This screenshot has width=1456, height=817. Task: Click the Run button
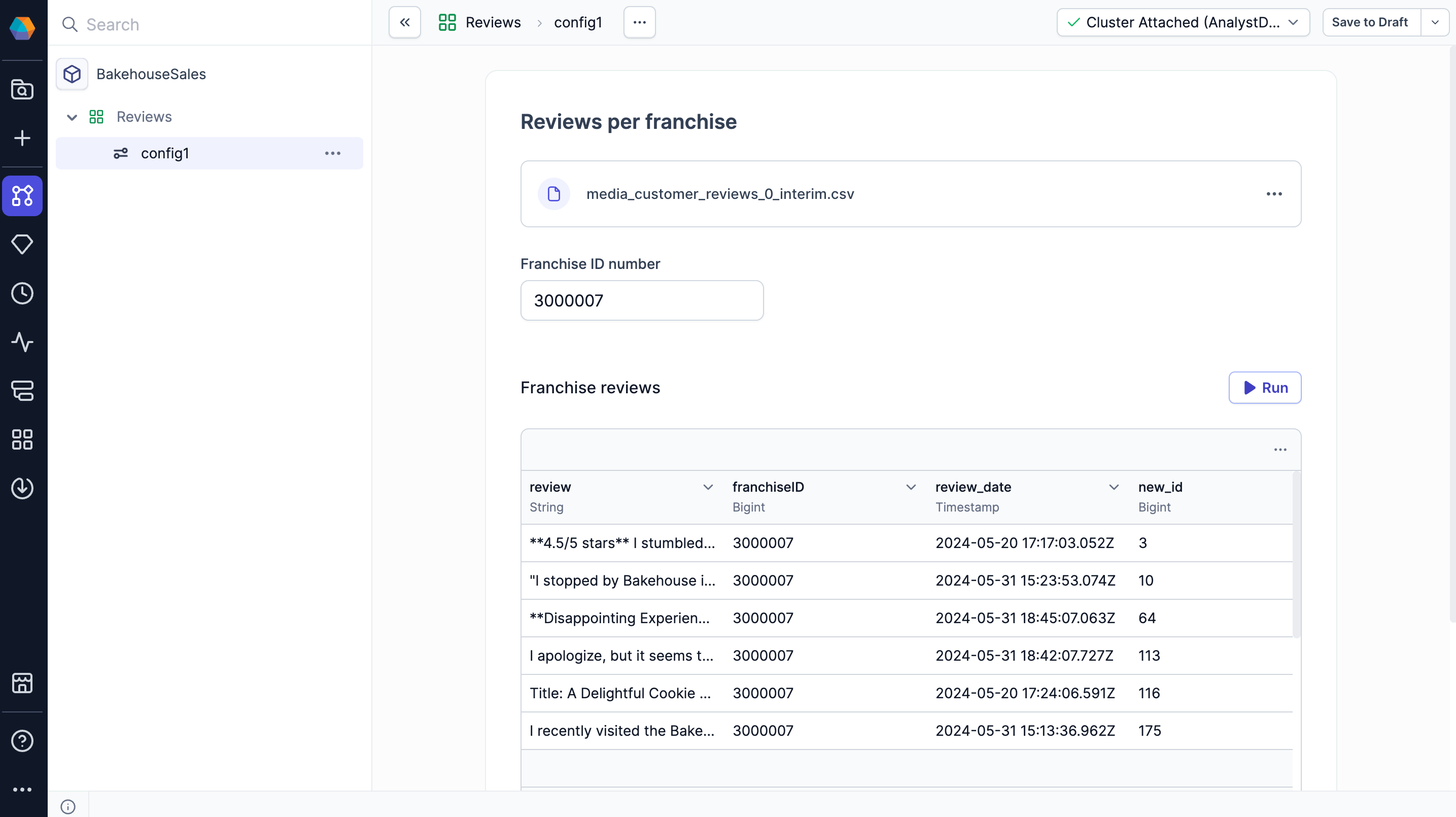tap(1264, 388)
